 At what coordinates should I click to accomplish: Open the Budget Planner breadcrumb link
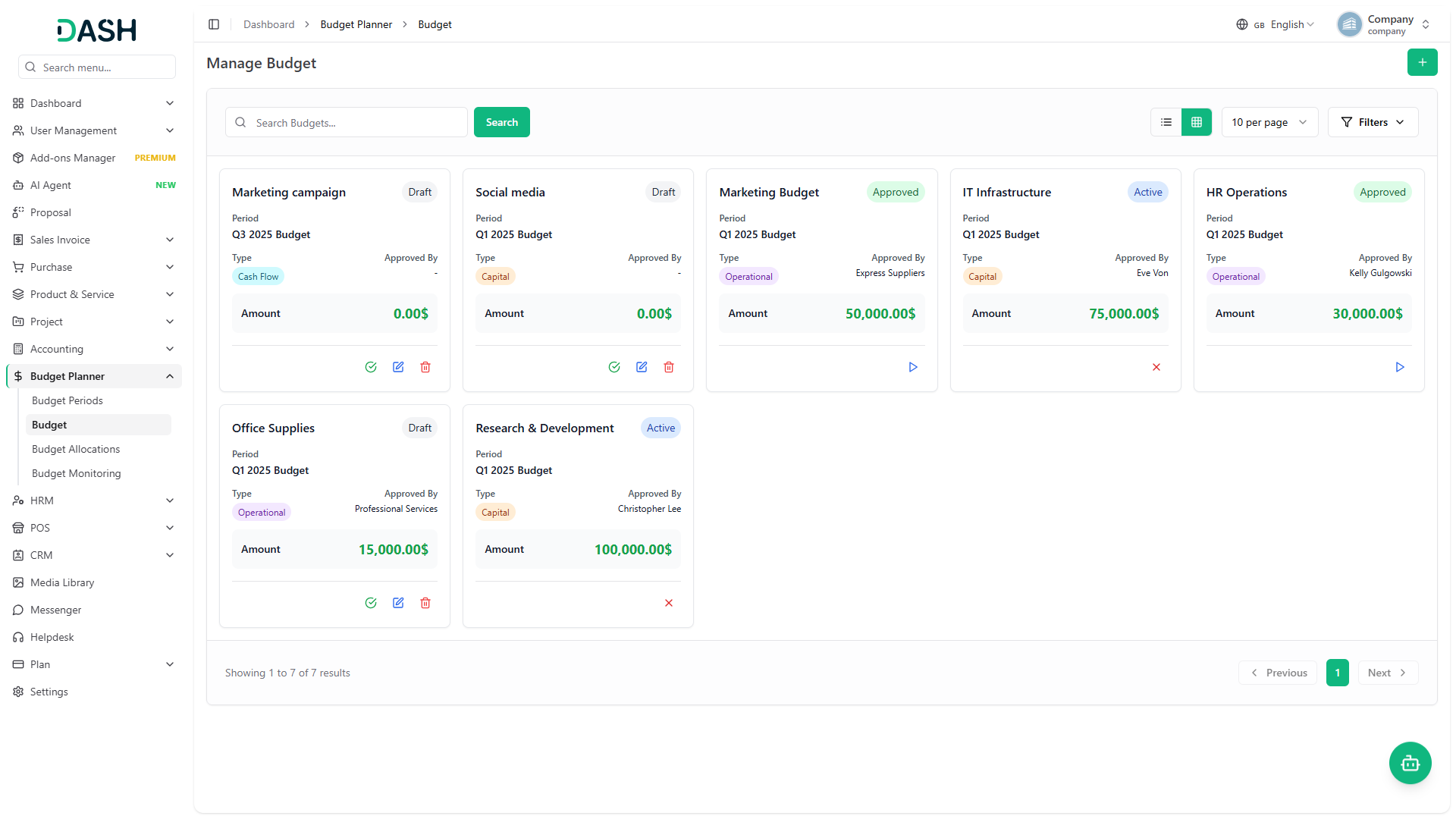pyautogui.click(x=356, y=24)
